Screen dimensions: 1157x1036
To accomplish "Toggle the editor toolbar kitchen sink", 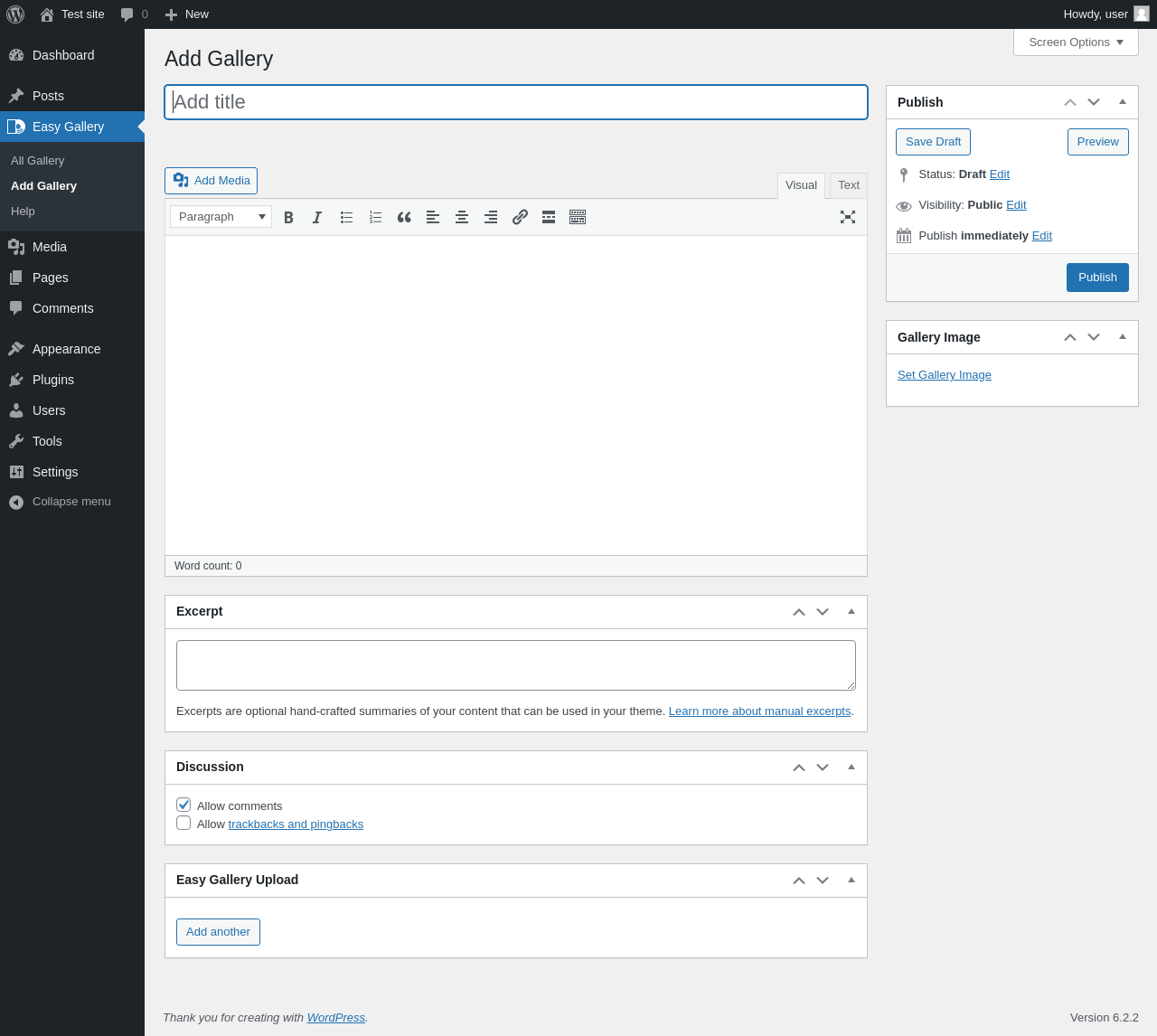I will (578, 217).
